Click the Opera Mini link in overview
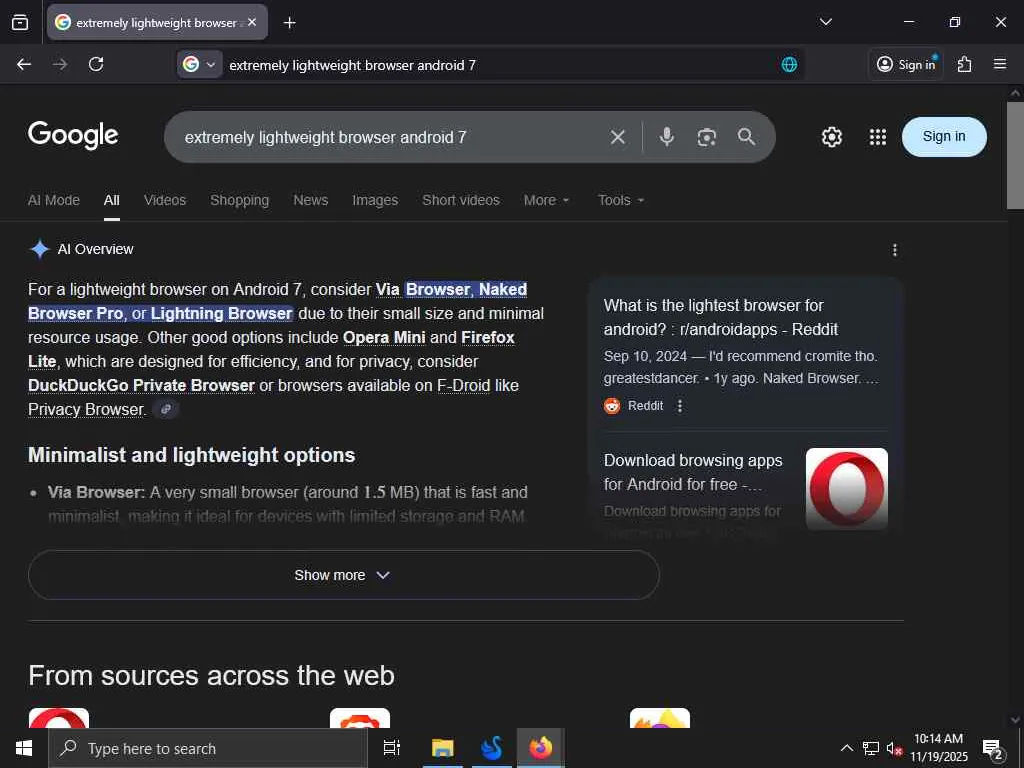 coord(384,337)
